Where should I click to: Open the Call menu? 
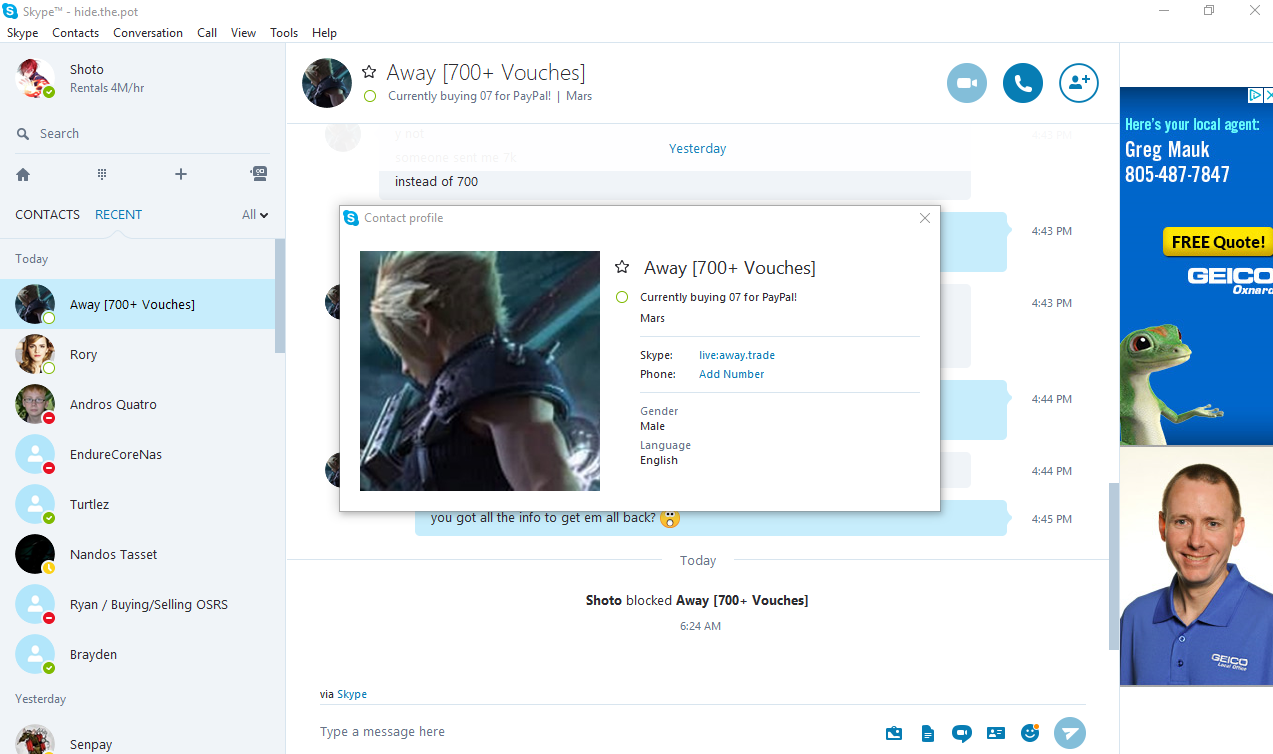point(207,32)
